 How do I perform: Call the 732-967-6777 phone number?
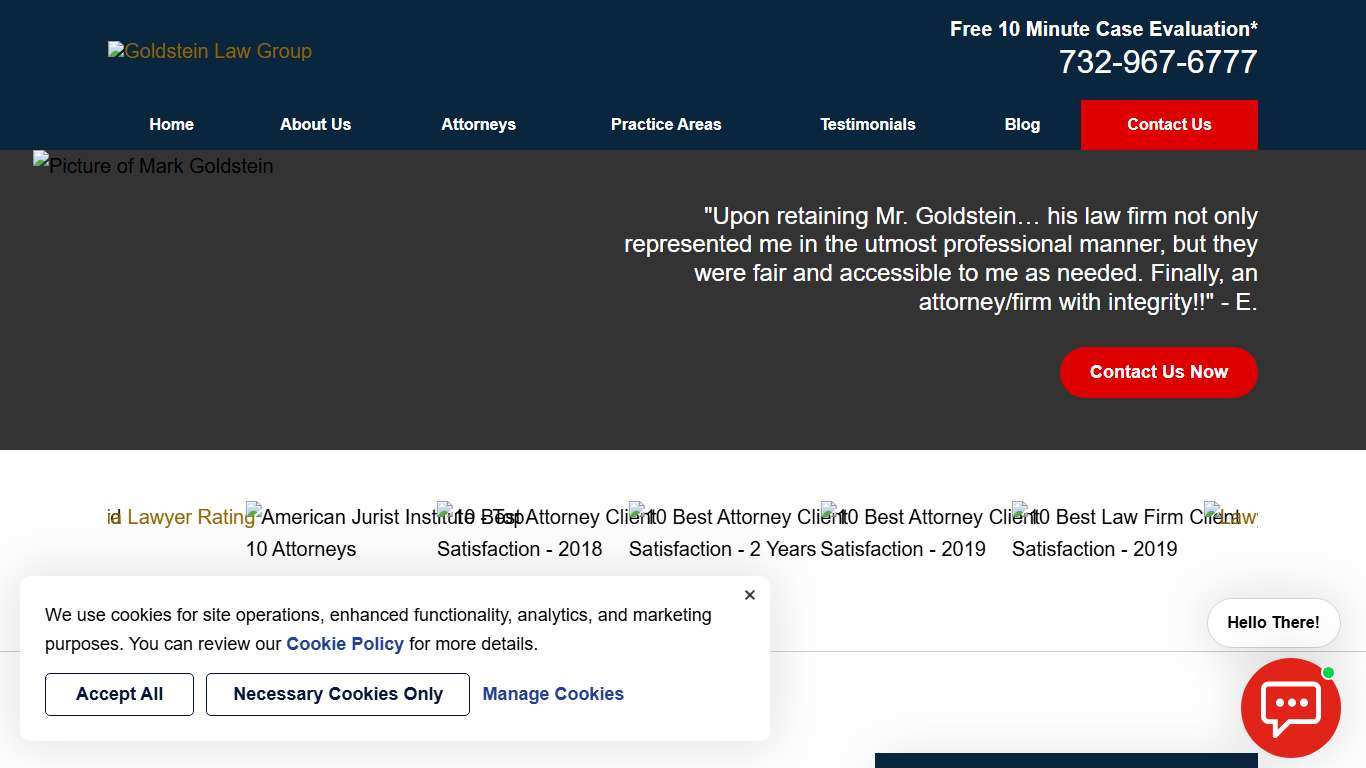(x=1157, y=62)
